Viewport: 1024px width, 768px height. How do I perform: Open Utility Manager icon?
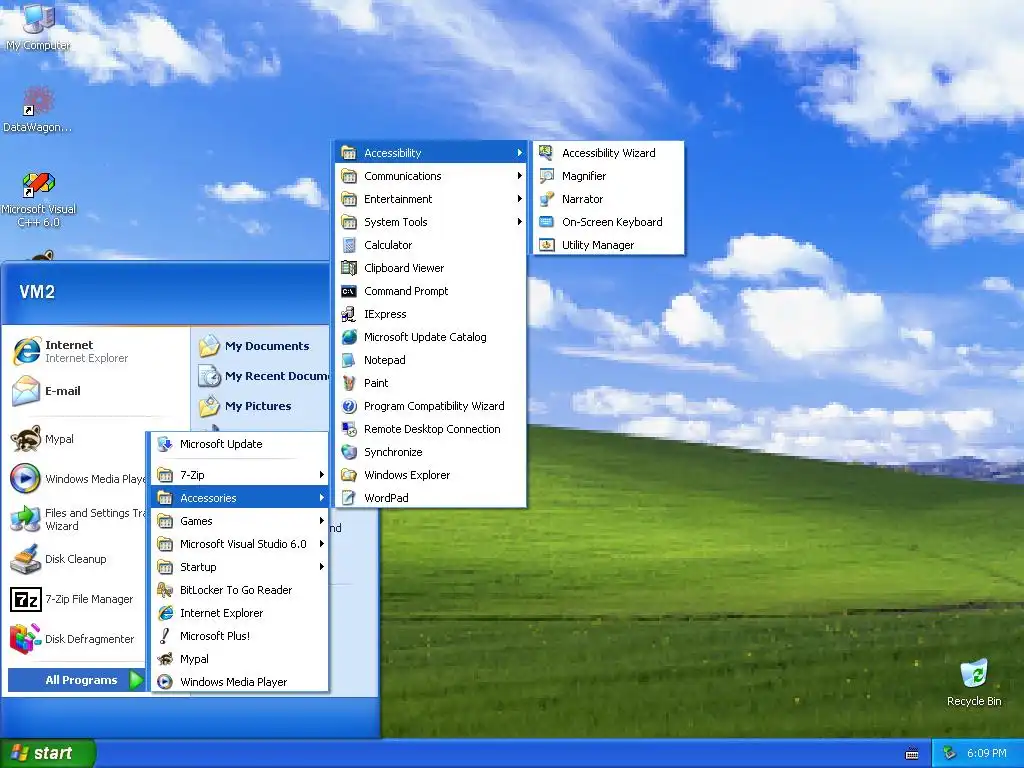click(x=547, y=245)
